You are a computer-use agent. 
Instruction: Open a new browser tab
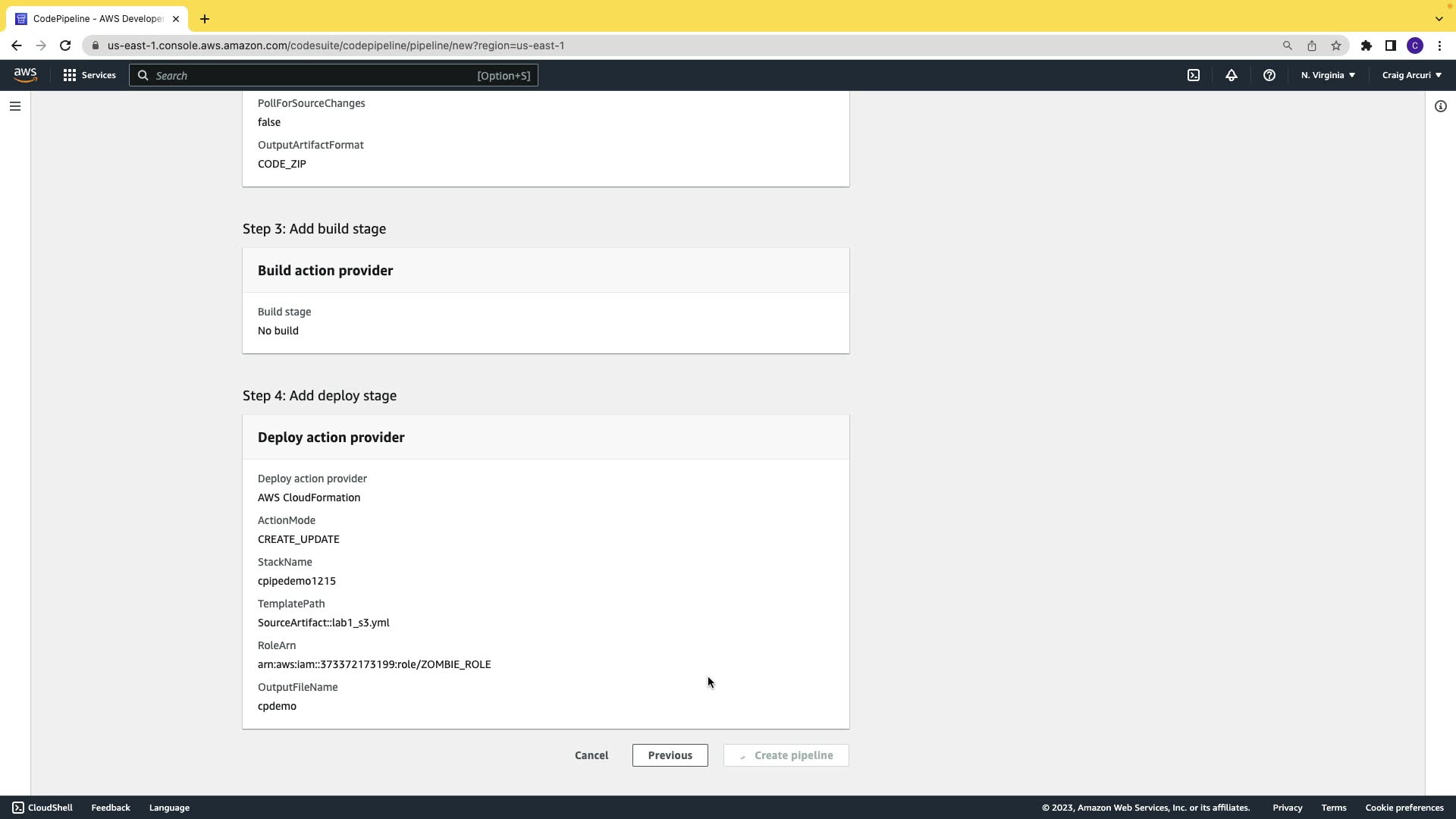[x=204, y=18]
